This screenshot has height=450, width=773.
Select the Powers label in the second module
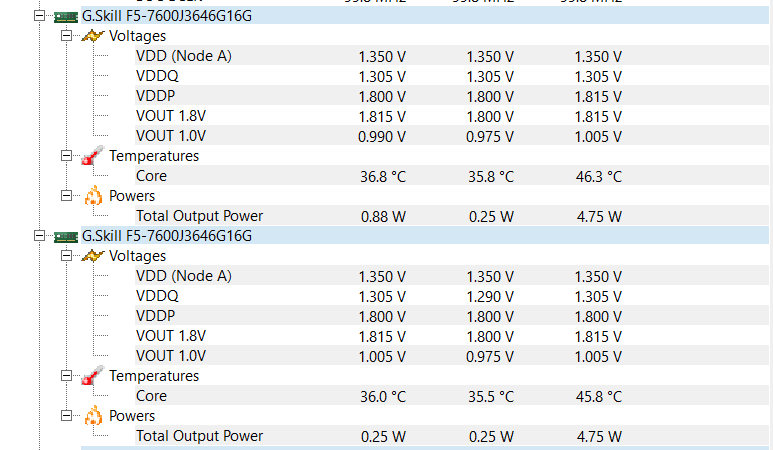coord(132,415)
